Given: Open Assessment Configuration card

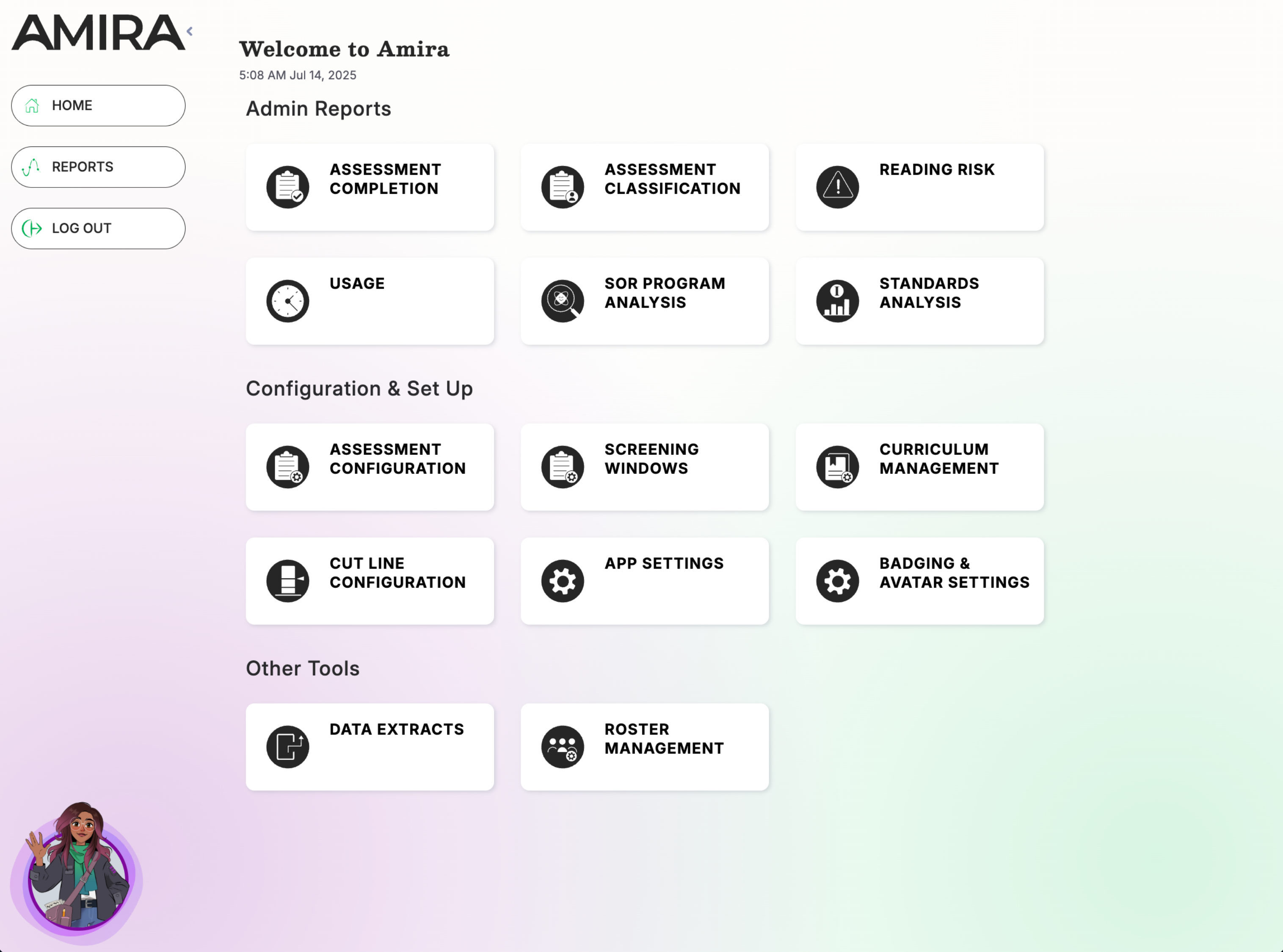Looking at the screenshot, I should point(370,467).
